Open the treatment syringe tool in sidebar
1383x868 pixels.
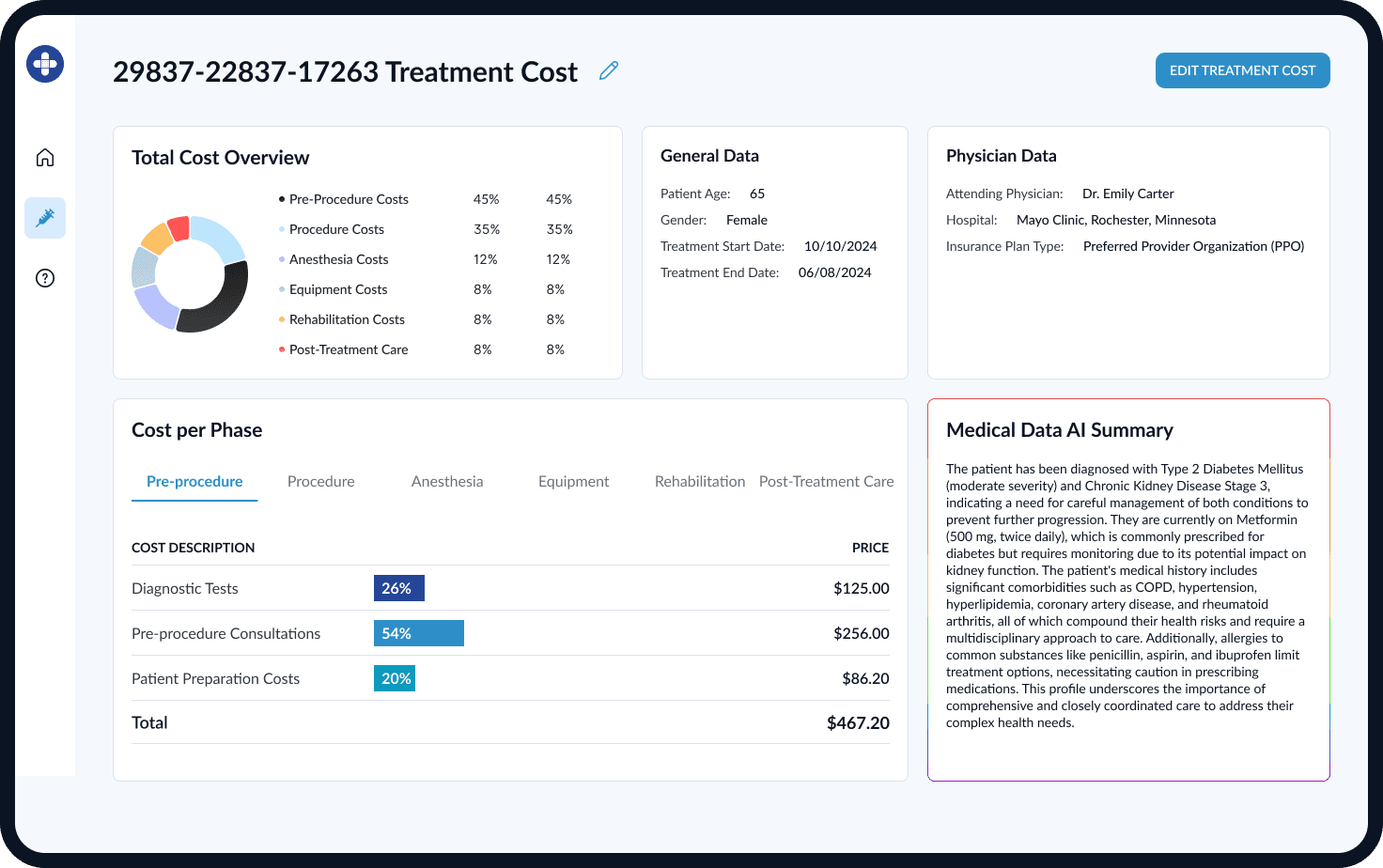coord(44,217)
